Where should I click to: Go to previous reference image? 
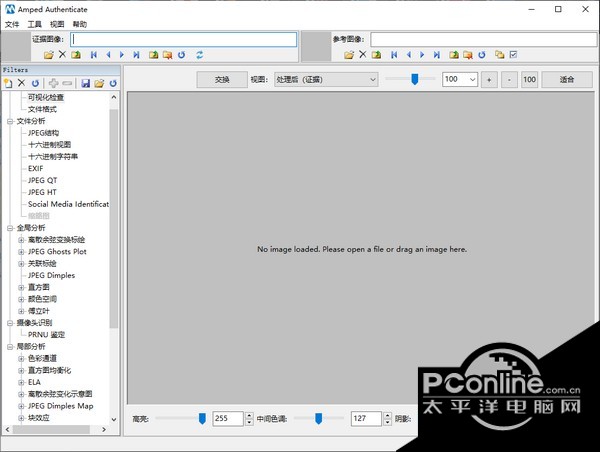coord(409,55)
